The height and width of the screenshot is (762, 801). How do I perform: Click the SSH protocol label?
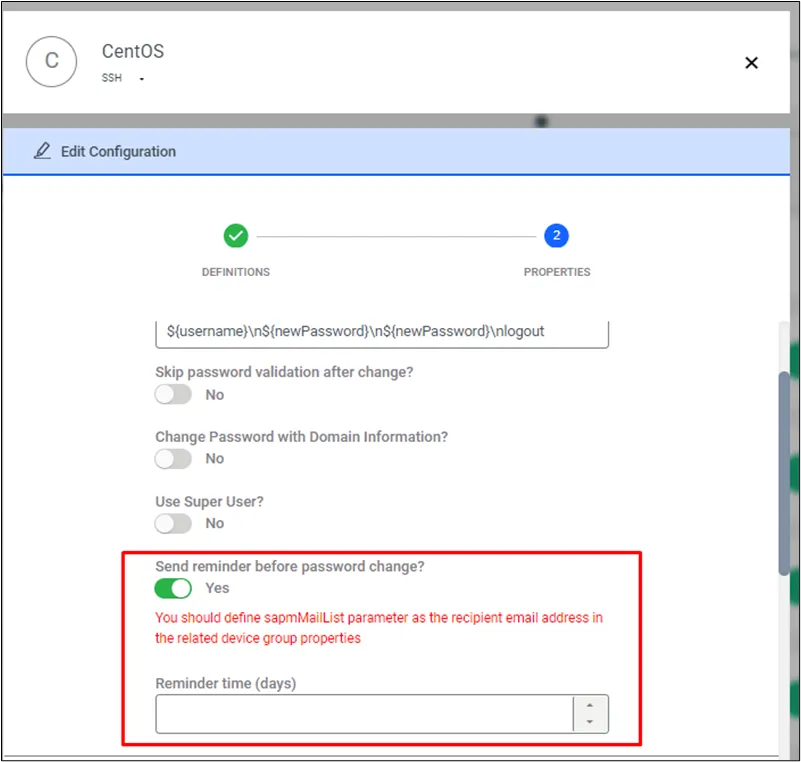tap(112, 78)
